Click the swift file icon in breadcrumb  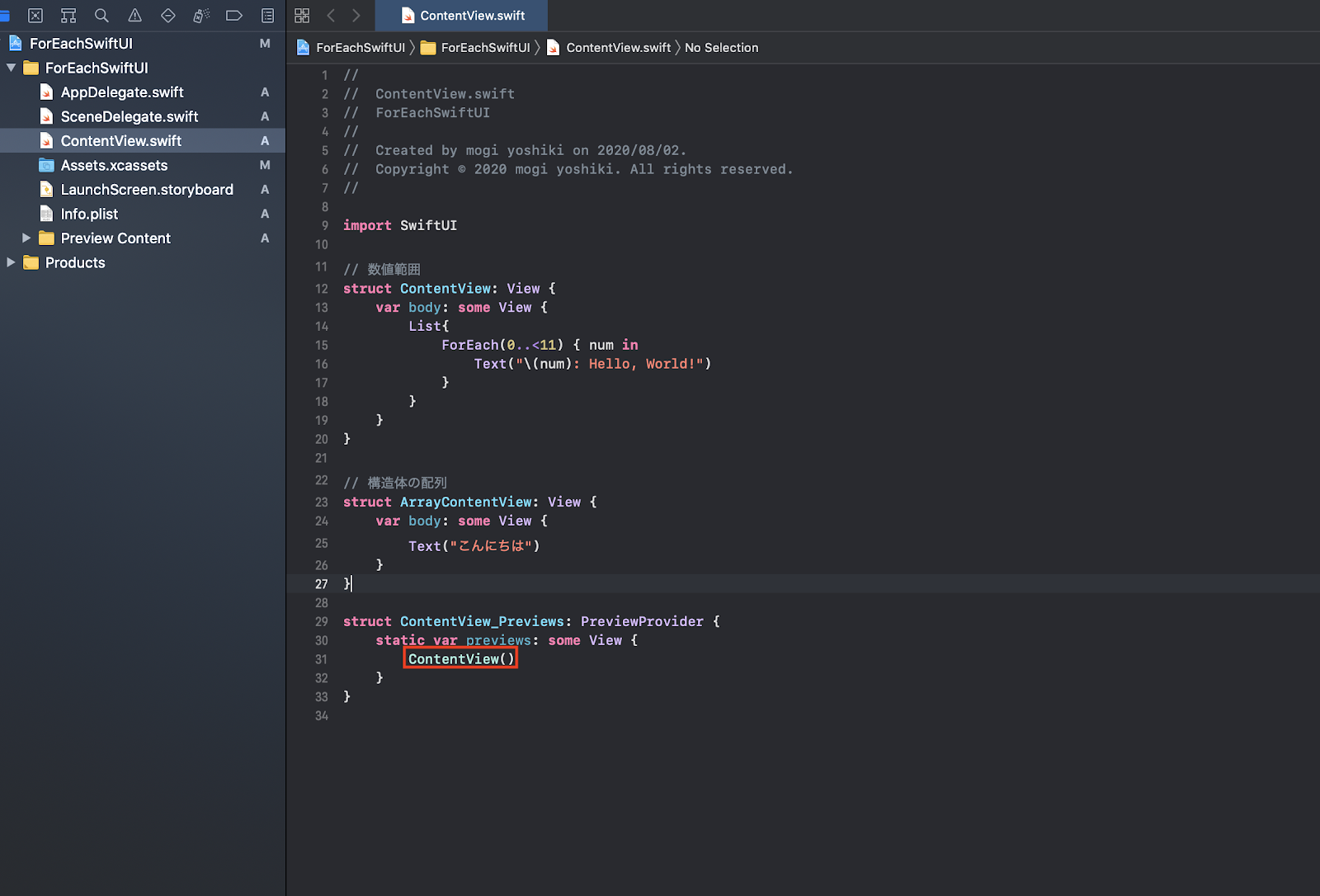tap(553, 47)
